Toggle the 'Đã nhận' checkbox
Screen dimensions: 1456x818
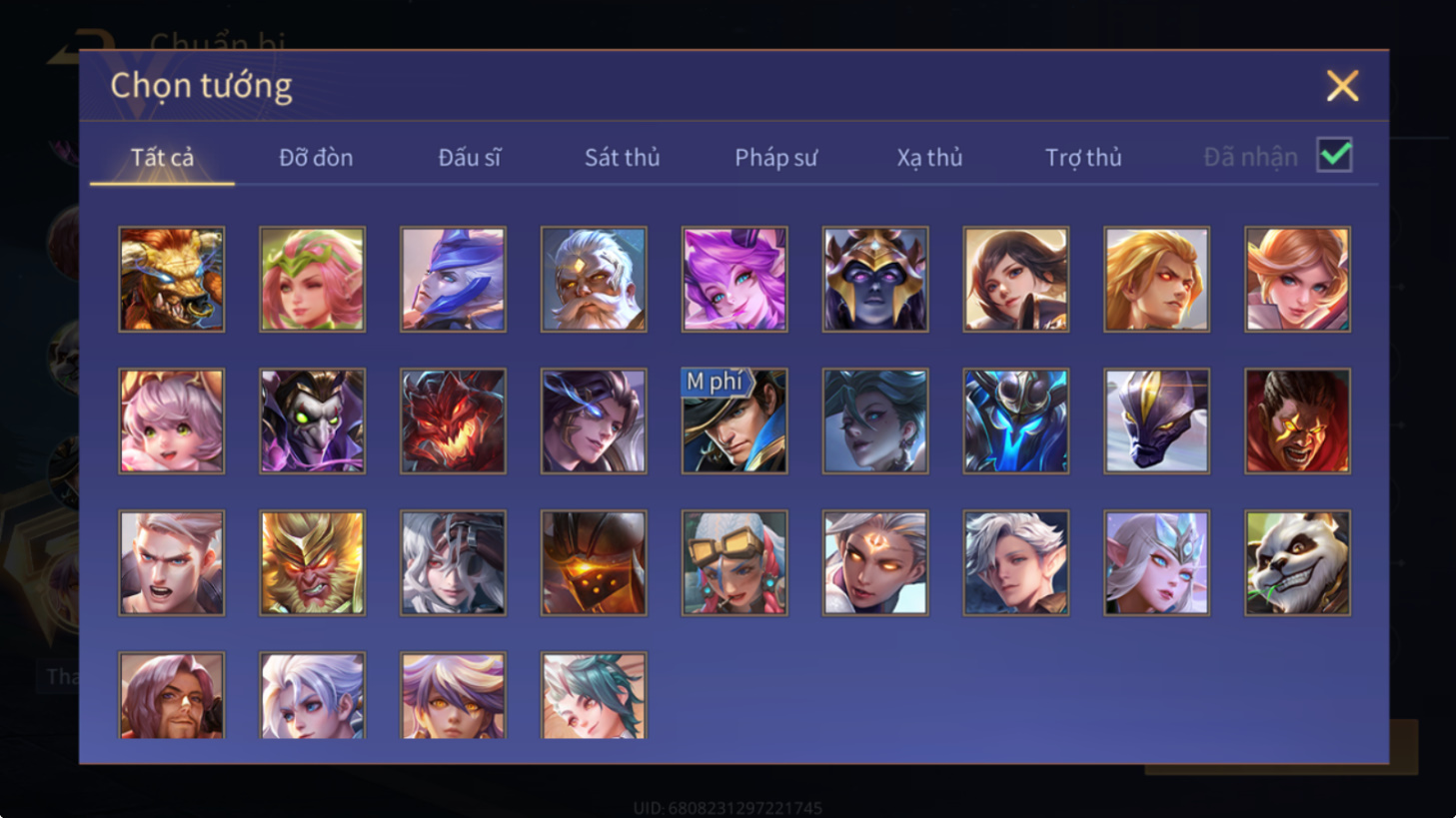(x=1335, y=156)
